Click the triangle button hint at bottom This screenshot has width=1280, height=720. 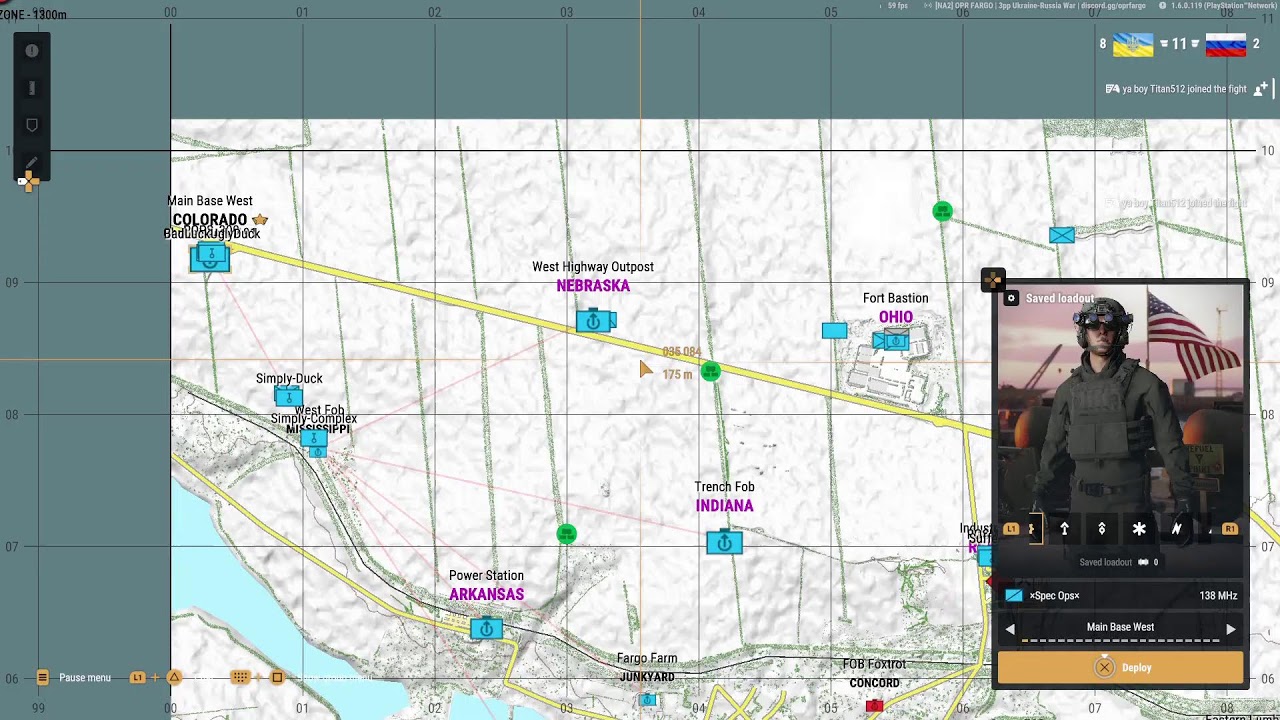pyautogui.click(x=174, y=677)
